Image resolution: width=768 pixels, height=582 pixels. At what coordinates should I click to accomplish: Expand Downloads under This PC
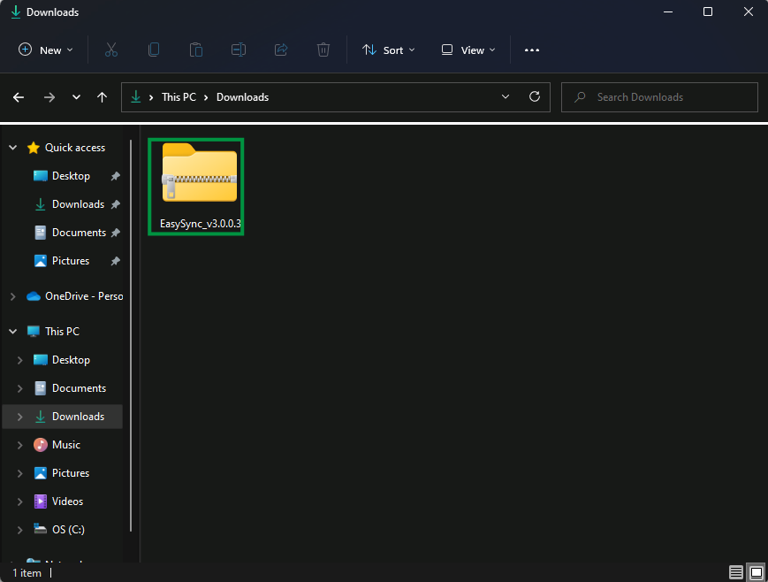20,417
